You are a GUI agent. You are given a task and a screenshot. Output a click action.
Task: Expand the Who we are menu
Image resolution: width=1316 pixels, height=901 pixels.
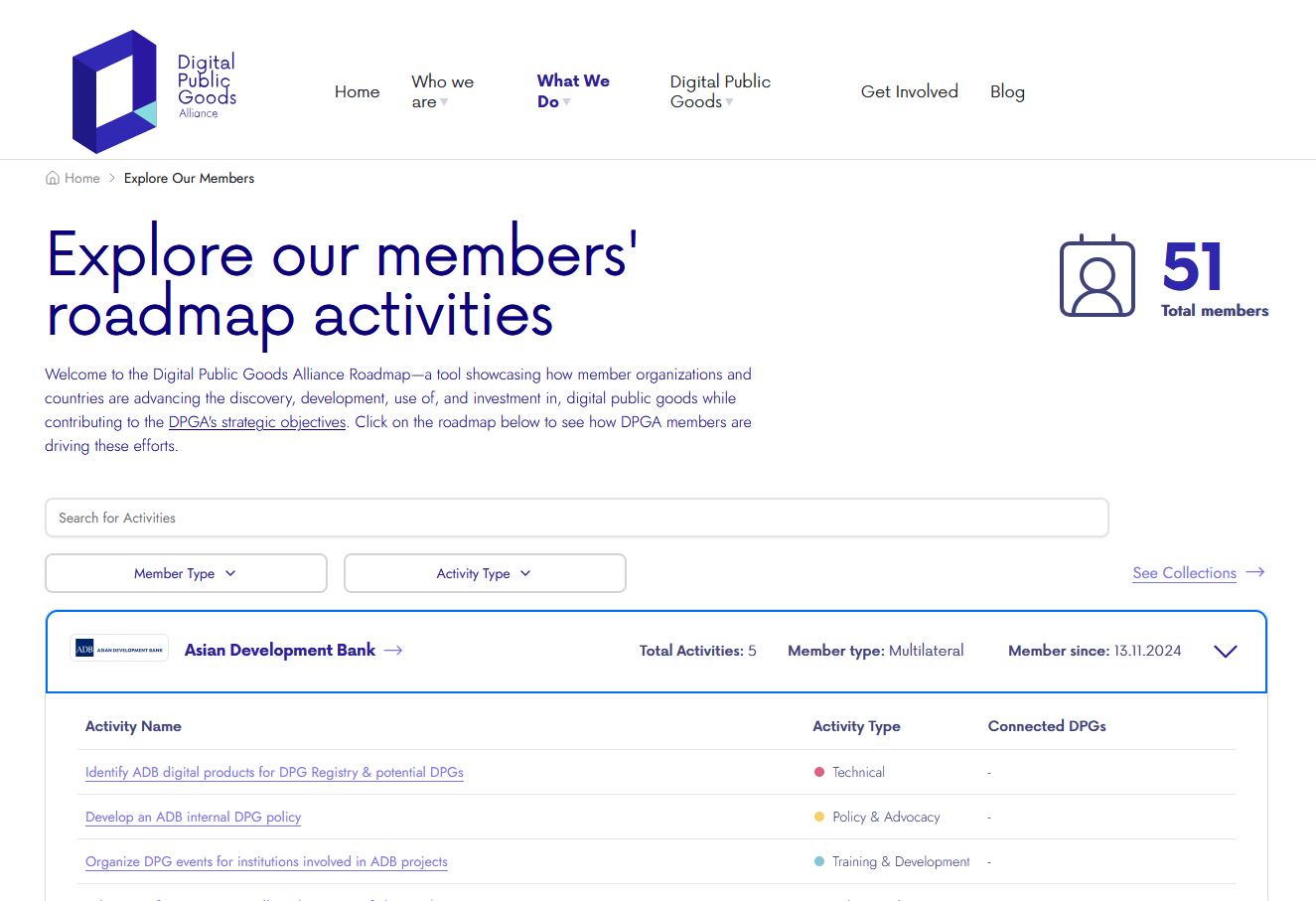(443, 91)
